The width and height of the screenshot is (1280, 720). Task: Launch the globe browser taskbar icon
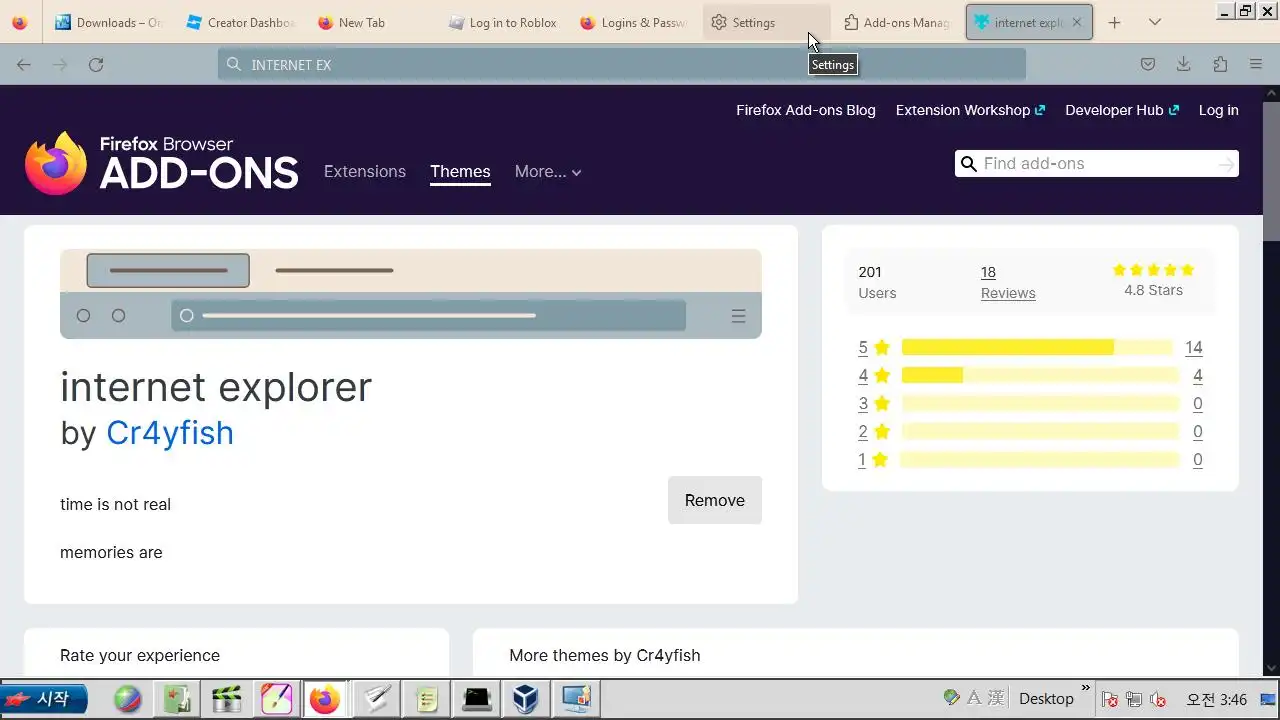(128, 699)
